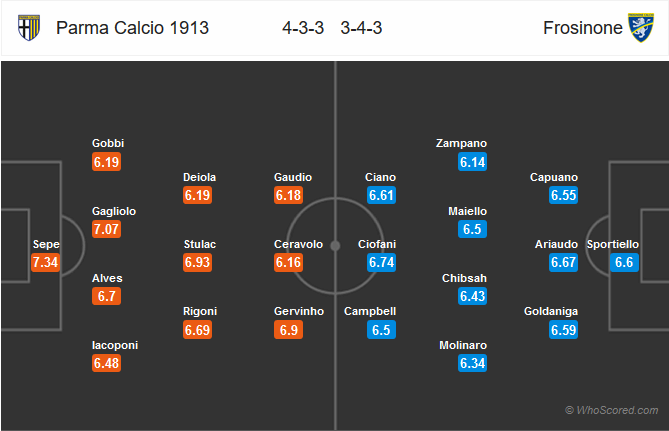Viewport: 669px width, 431px height.
Task: Click the Frosinone club crest icon
Action: point(641,28)
